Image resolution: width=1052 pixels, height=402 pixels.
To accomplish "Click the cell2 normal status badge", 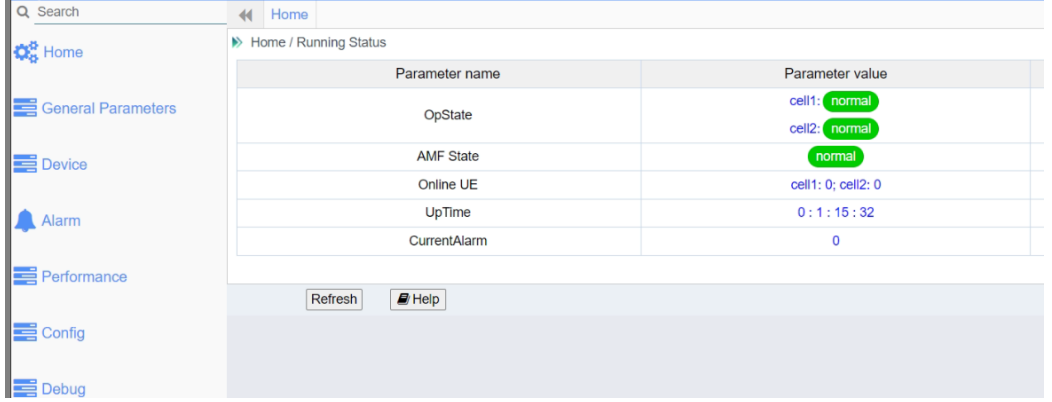I will [850, 129].
